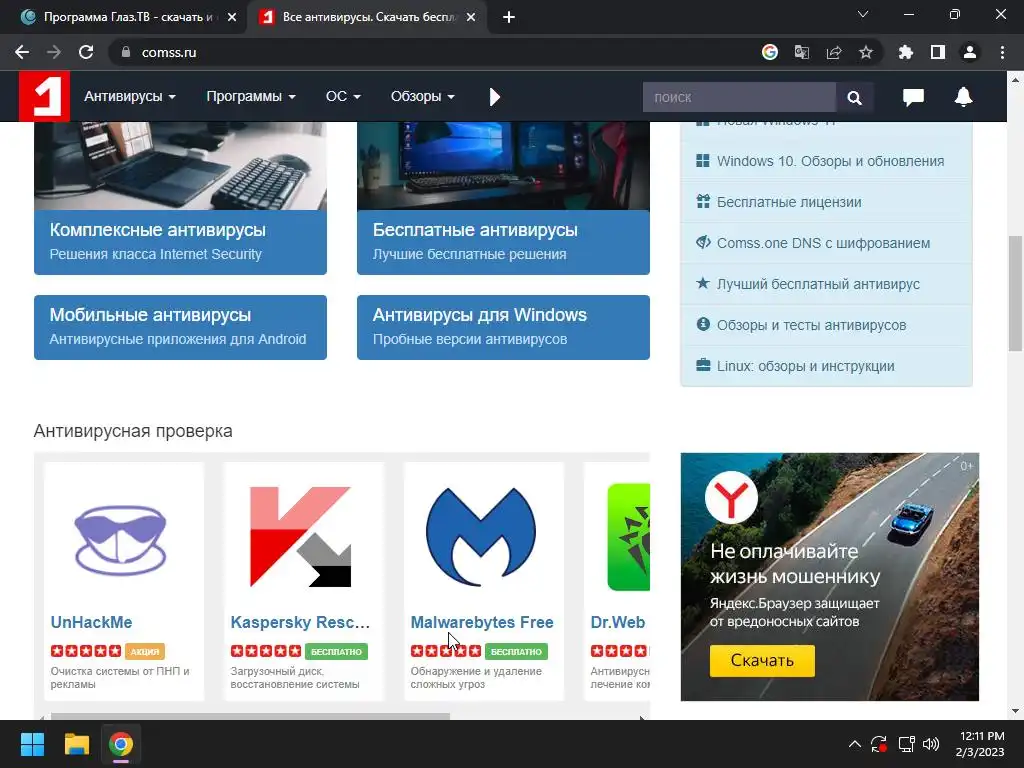Click the Kaspersky Rescue Disk logo
1024x768 pixels.
pos(300,536)
